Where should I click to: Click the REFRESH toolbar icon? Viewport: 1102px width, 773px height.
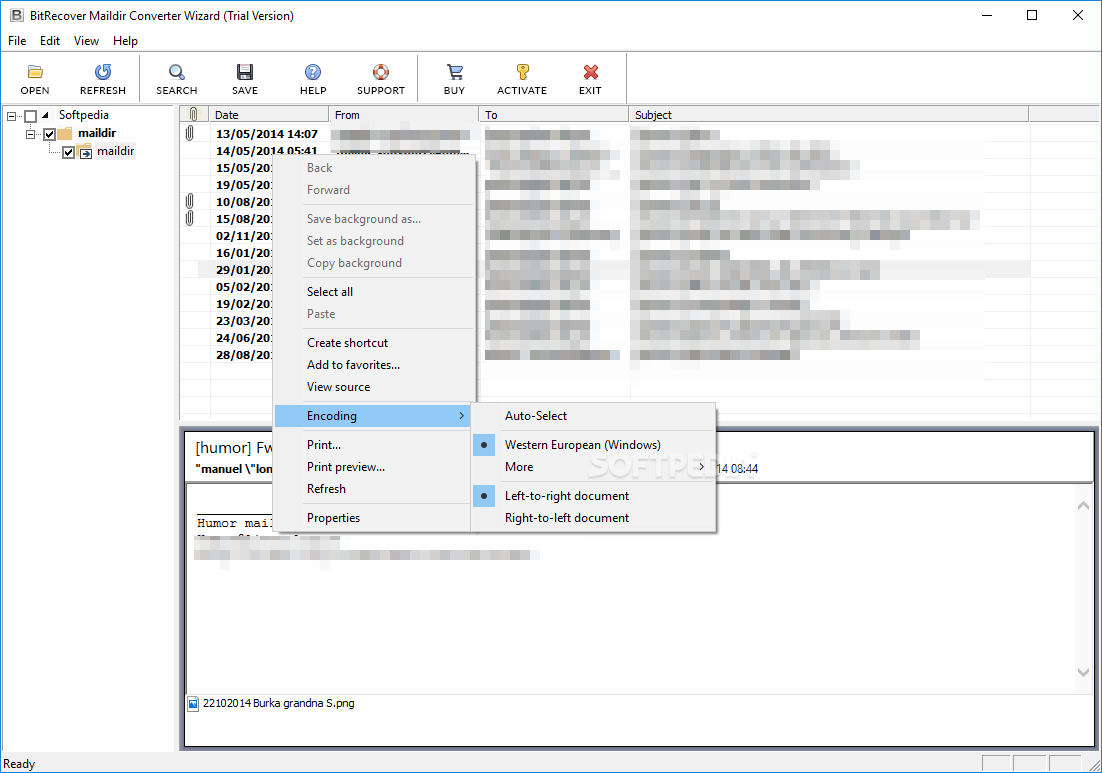103,72
